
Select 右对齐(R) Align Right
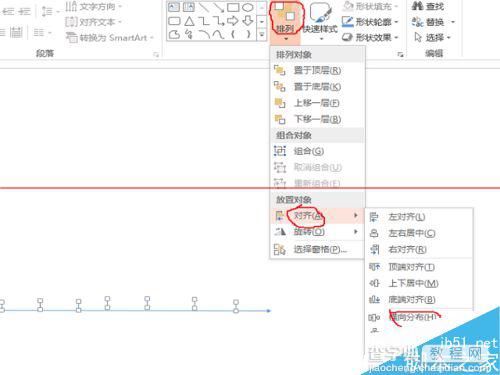419,249
